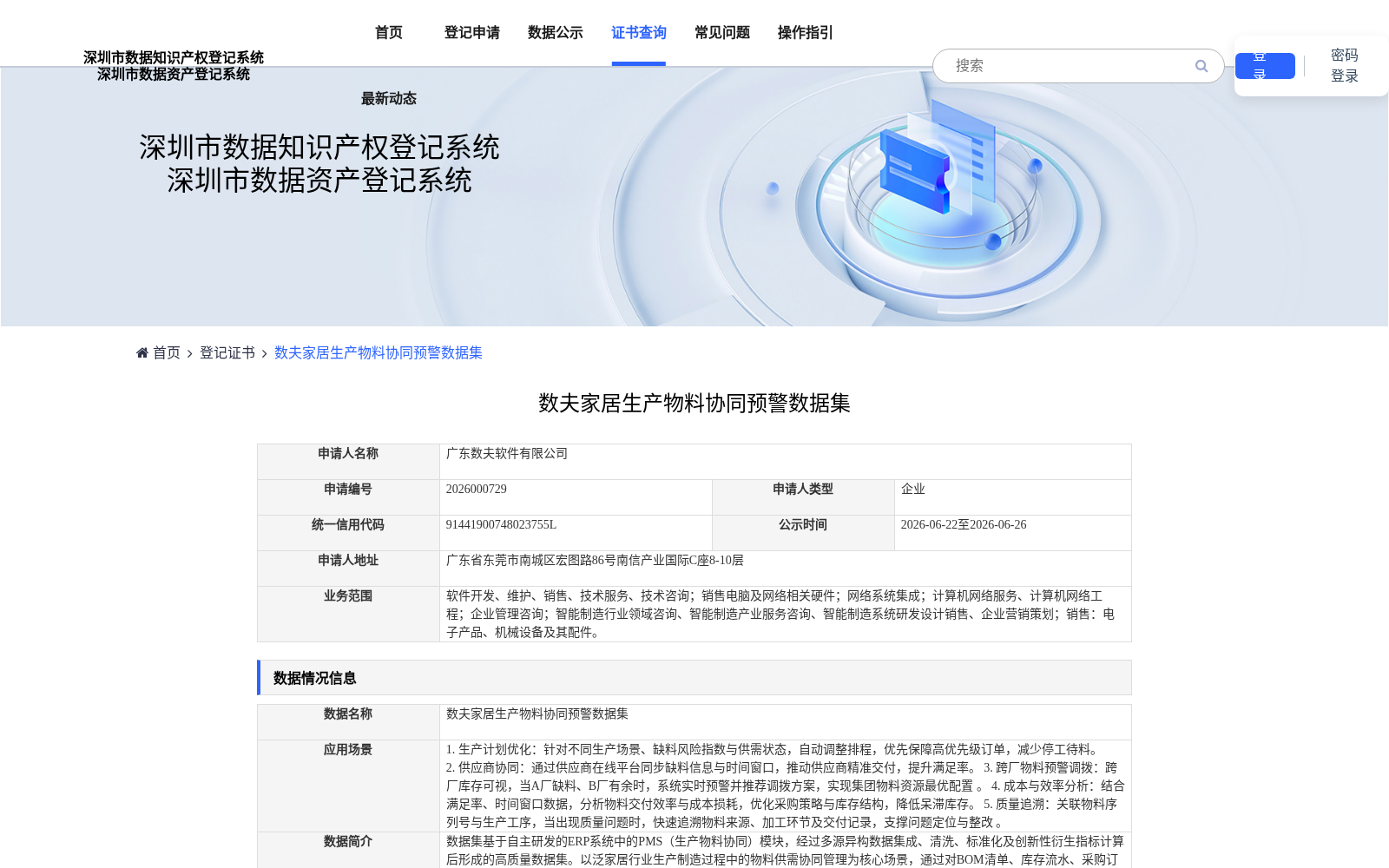Image resolution: width=1389 pixels, height=868 pixels.
Task: Open the 登记申请 navigation tab
Action: (472, 33)
